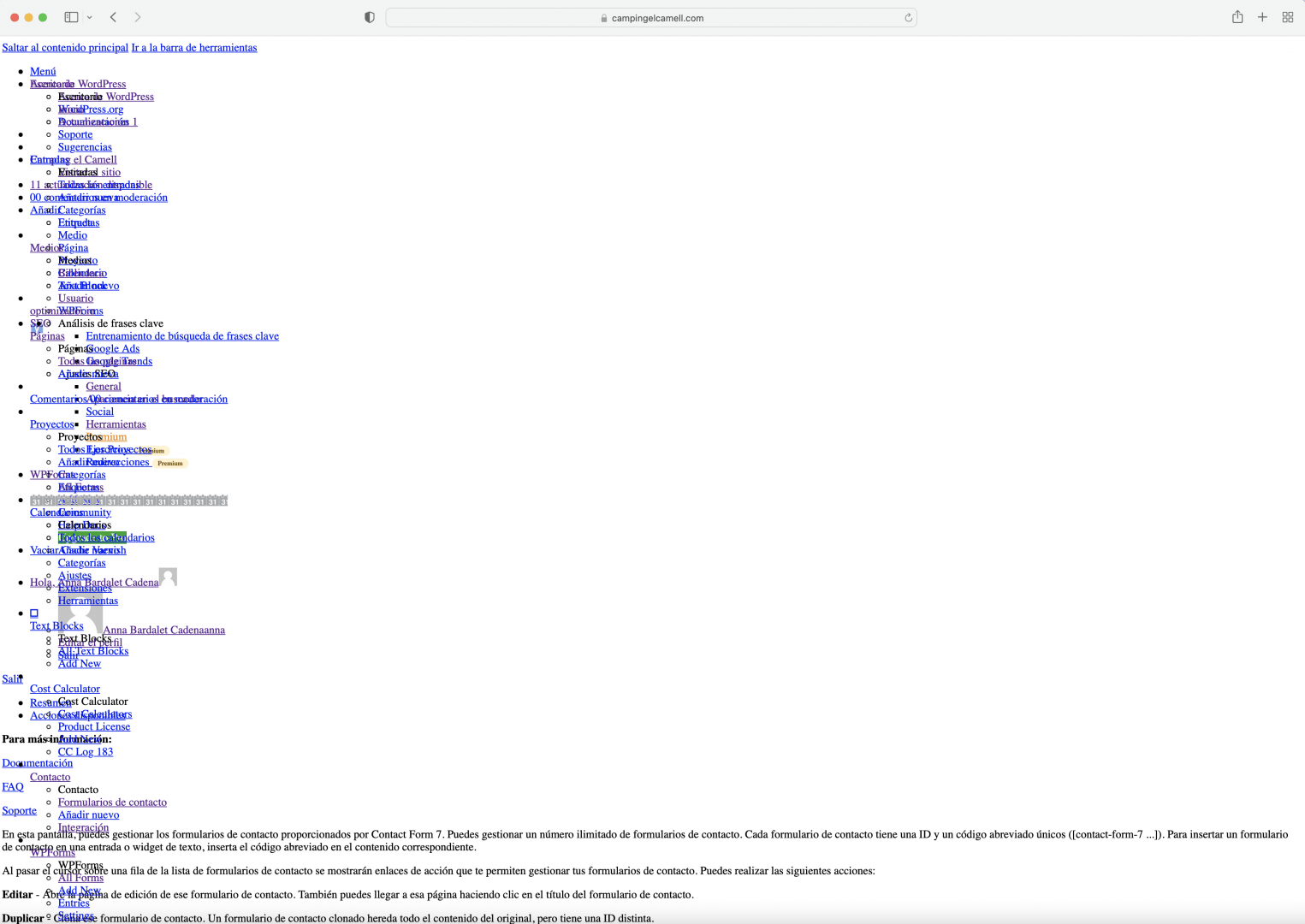This screenshot has height=924, width=1305.
Task: Click the Añadir nuevo link under Contacto
Action: [89, 814]
